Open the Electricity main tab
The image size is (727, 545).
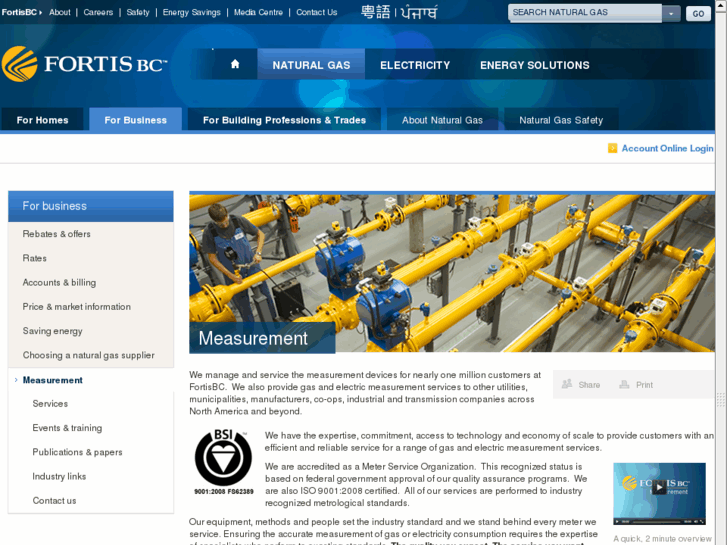415,65
